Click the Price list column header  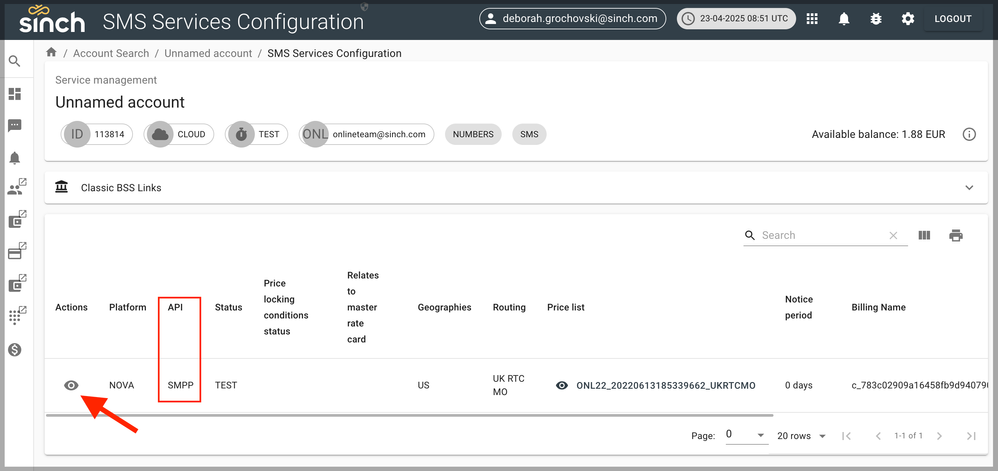[x=566, y=307]
